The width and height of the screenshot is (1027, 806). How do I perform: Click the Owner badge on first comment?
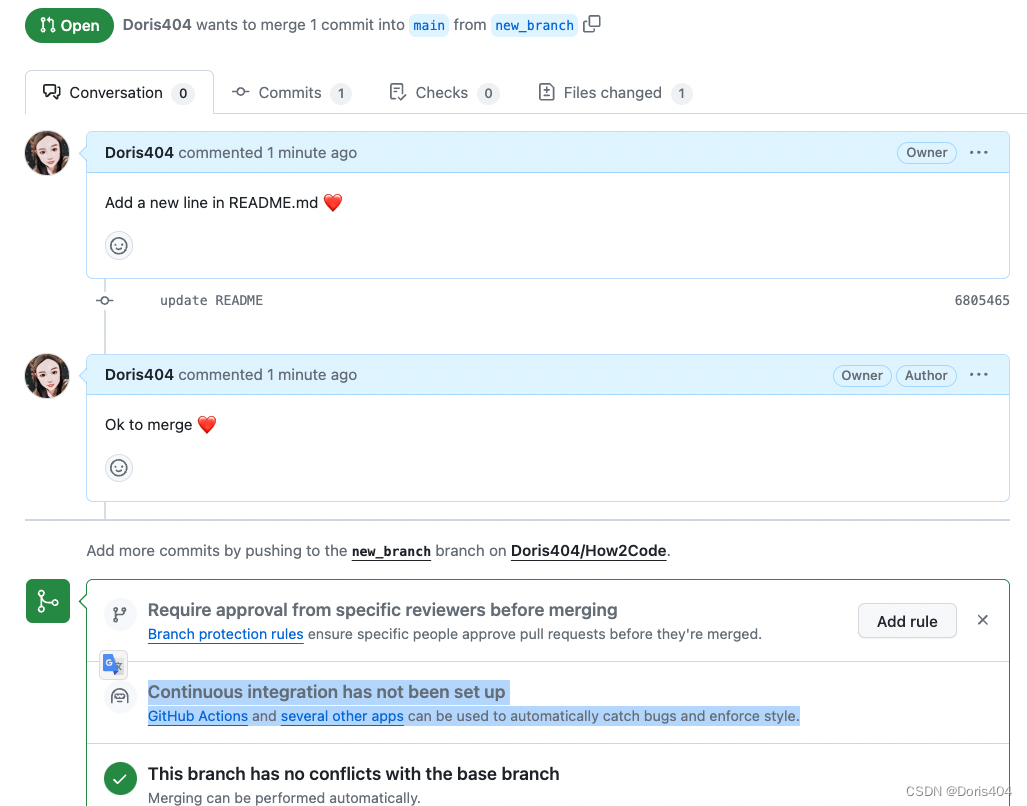pyautogui.click(x=927, y=153)
